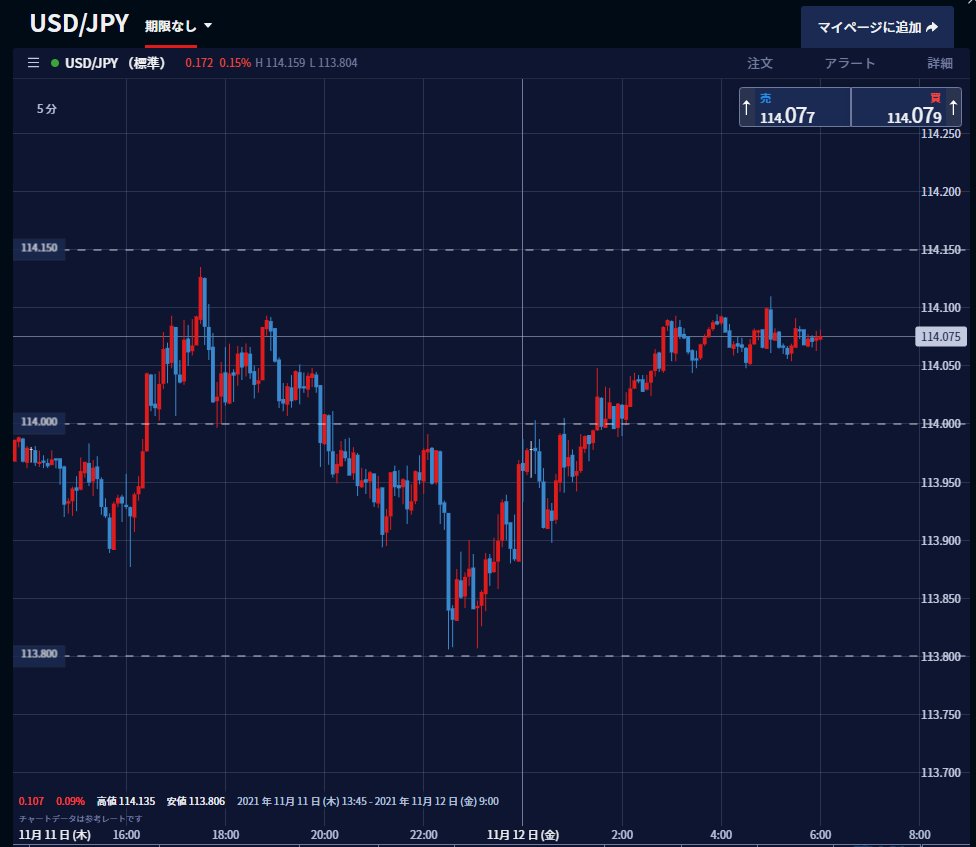Click the chart date range 2021年11月11日 text
Screen dimensions: 976x847
click(x=368, y=801)
